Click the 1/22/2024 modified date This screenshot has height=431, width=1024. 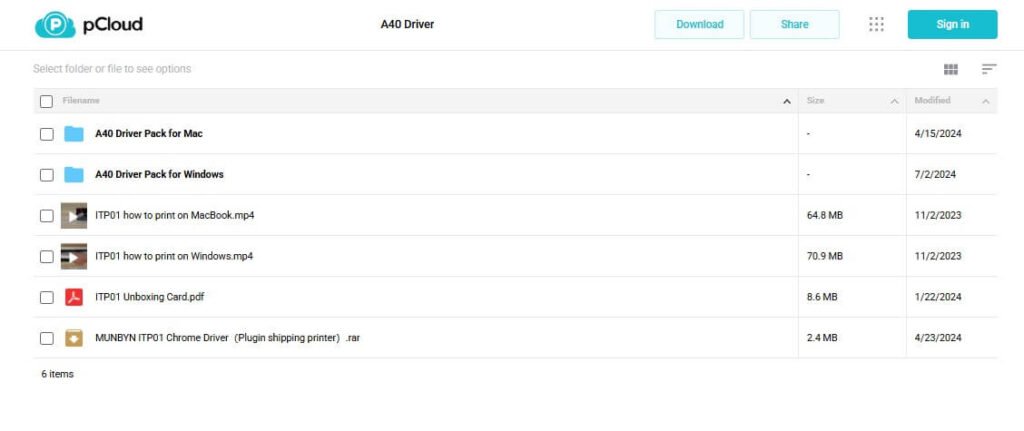coord(938,297)
